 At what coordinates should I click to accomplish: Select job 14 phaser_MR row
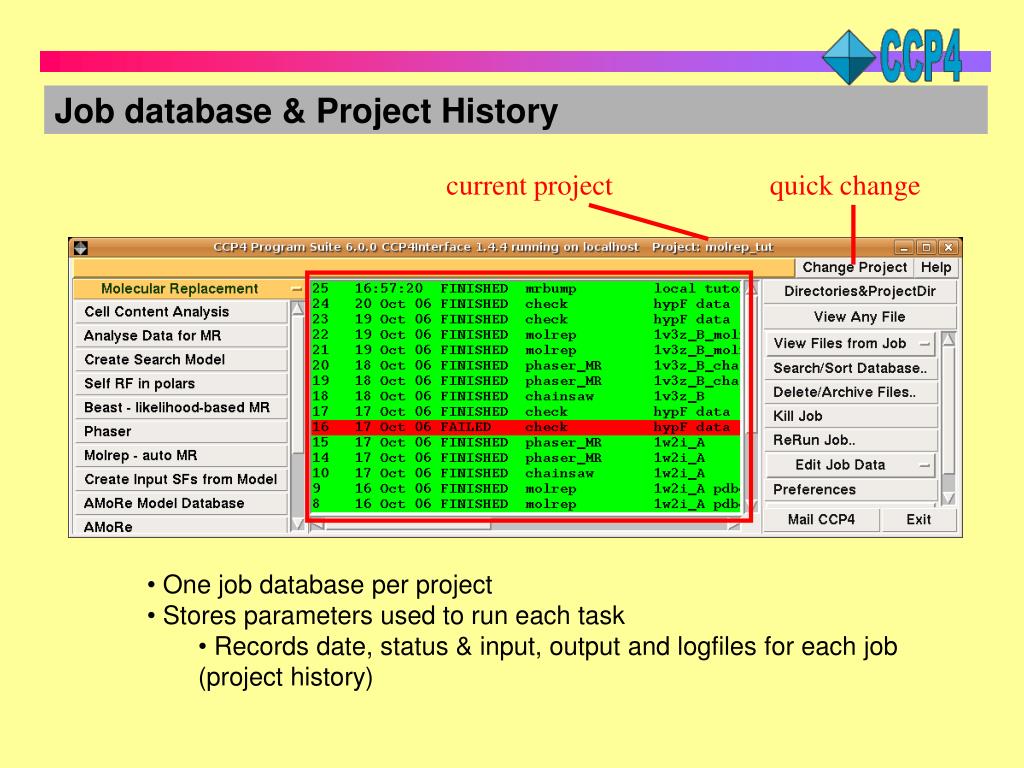(x=526, y=458)
